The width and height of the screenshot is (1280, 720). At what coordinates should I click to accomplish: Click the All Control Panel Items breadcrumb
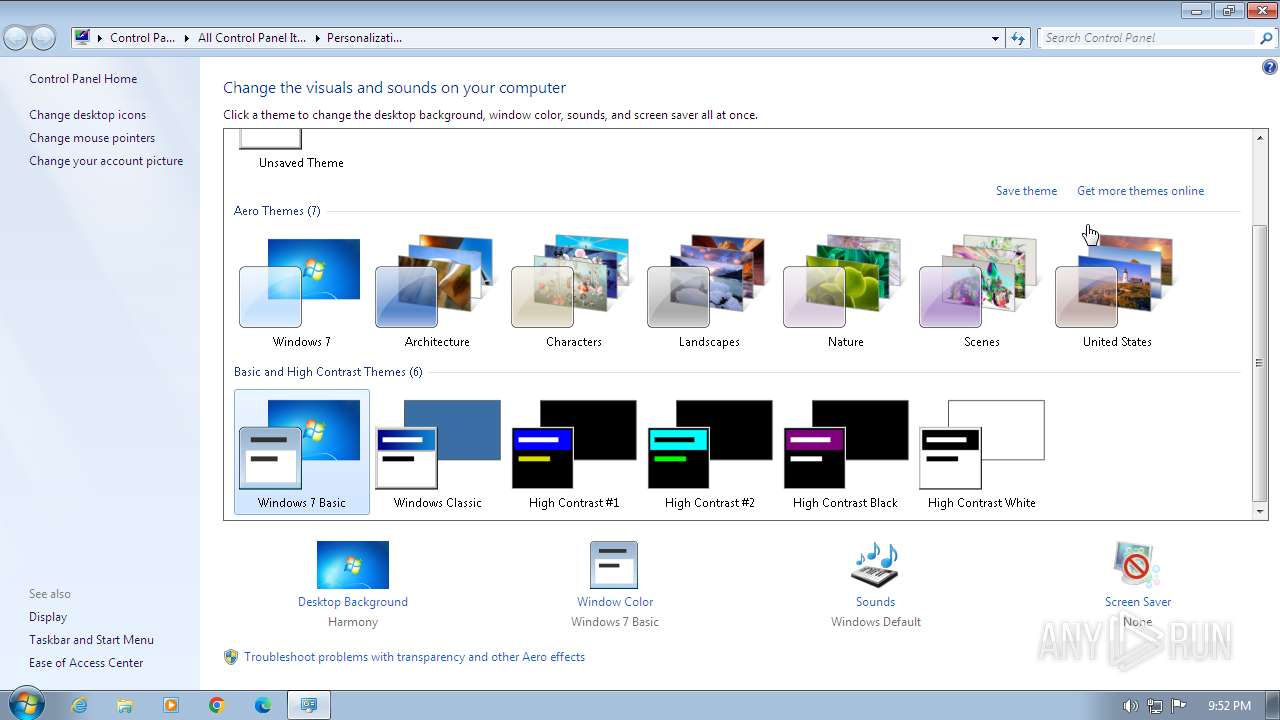click(x=252, y=38)
